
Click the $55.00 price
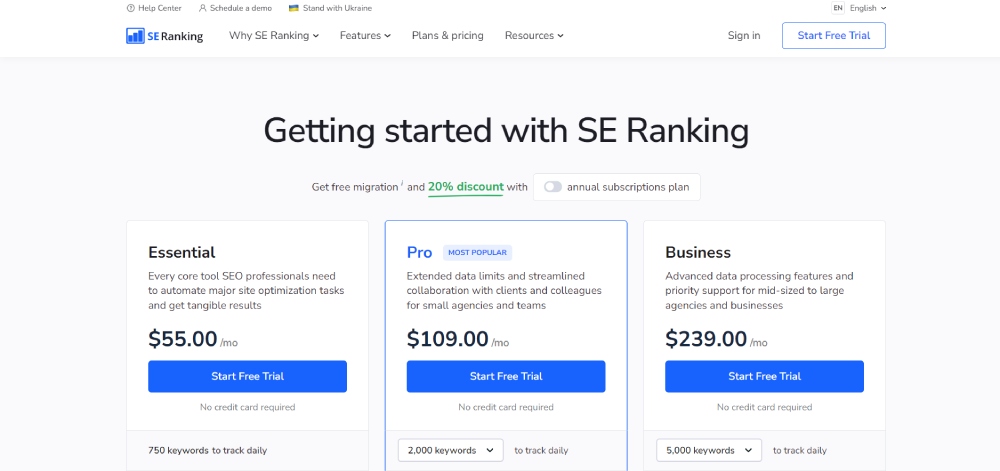click(x=183, y=338)
